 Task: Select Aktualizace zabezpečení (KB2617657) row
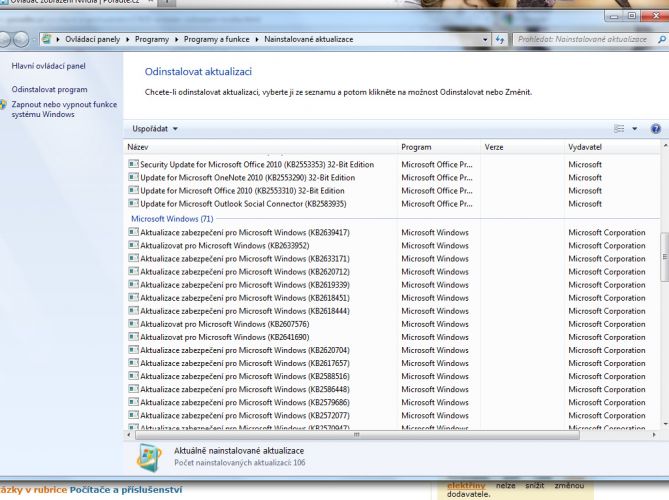coord(244,363)
